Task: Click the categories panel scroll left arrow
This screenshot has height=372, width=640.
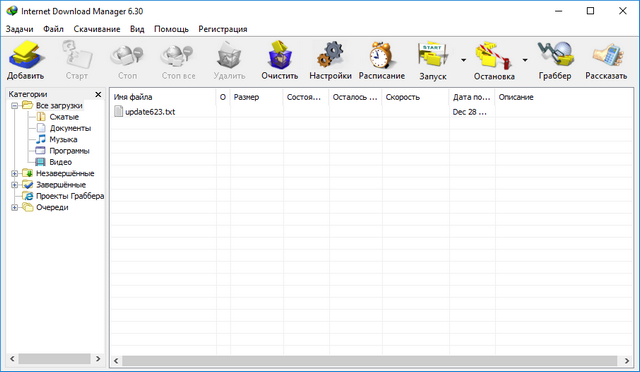Action: pos(12,359)
